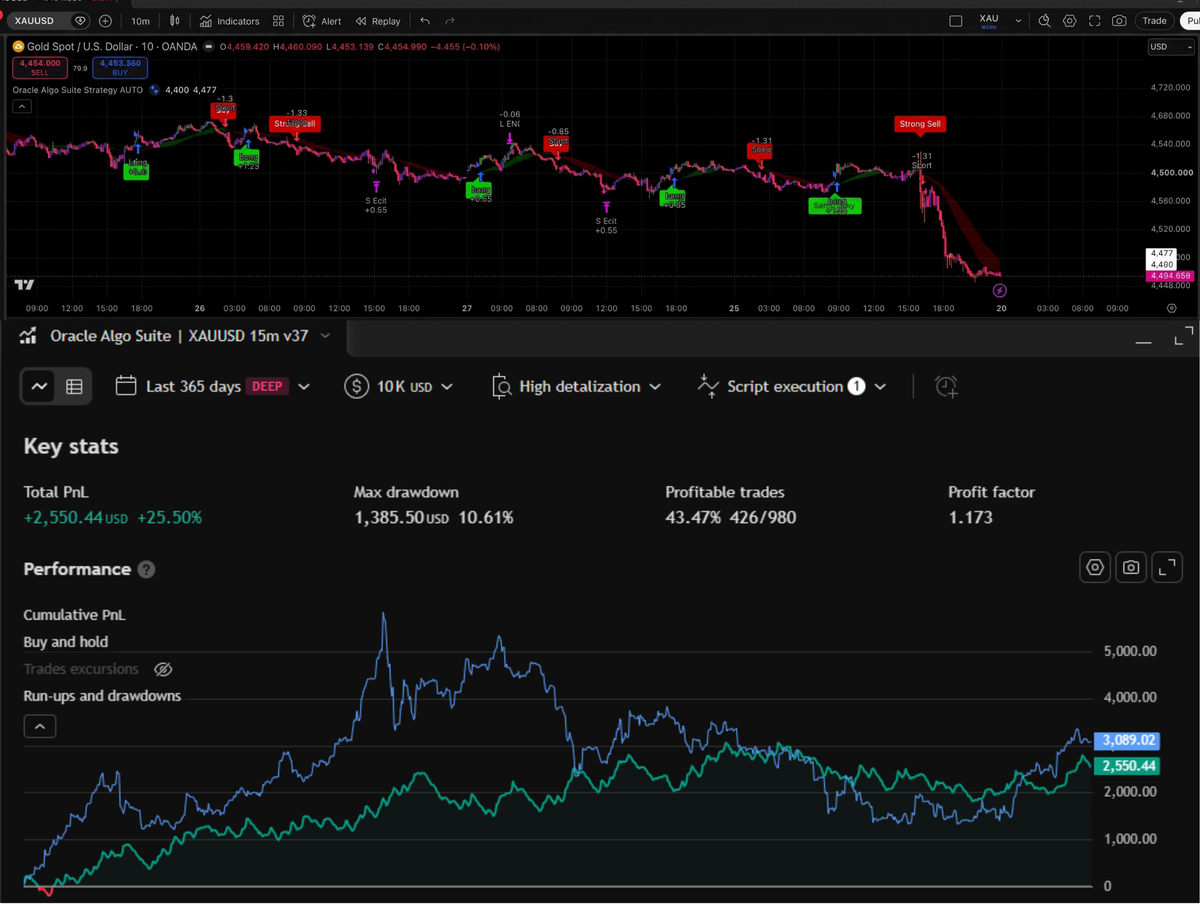Viewport: 1200px width, 904px height.
Task: Open the 10m interval selector
Action: point(140,21)
